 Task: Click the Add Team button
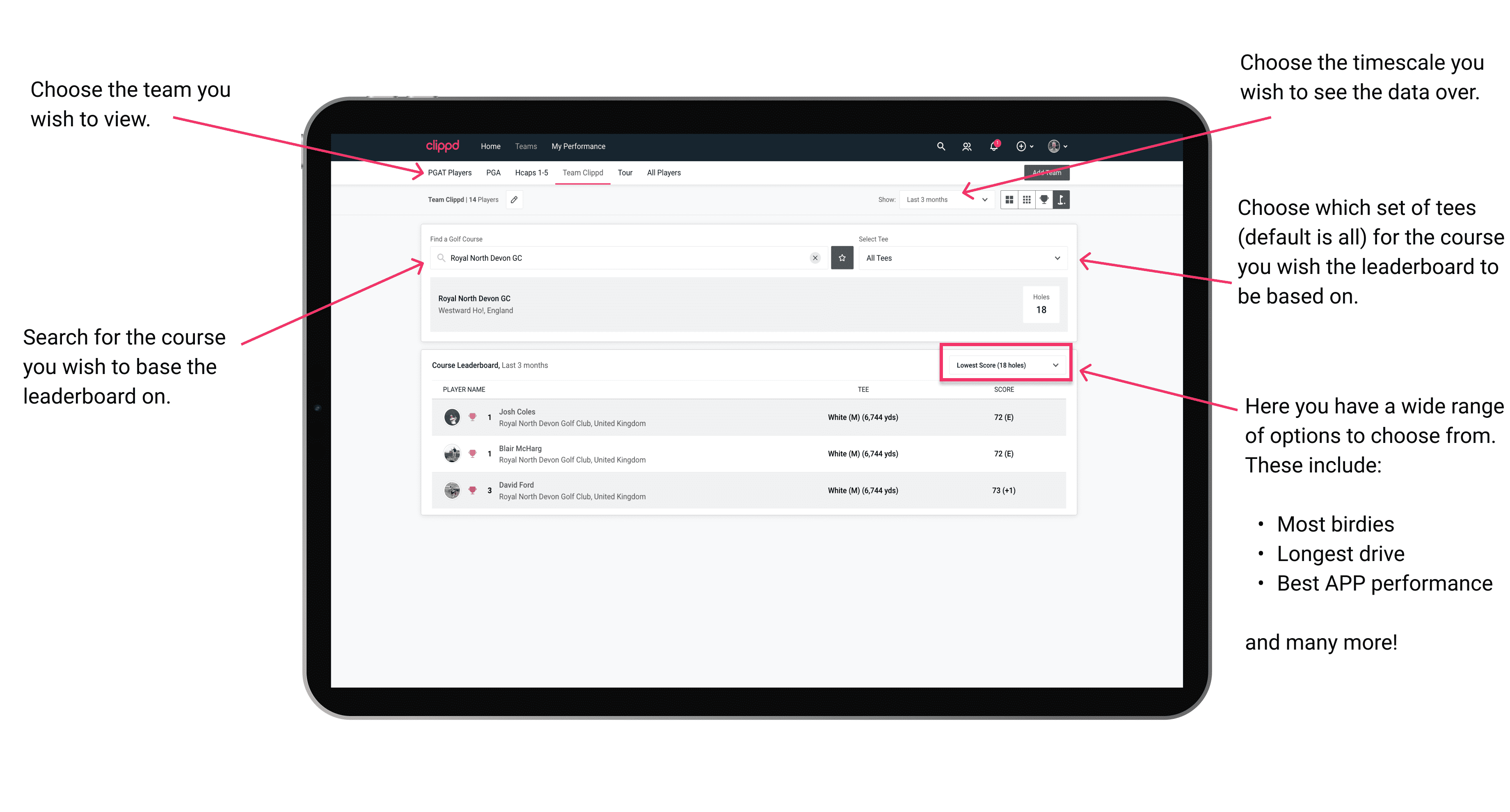pos(1043,171)
